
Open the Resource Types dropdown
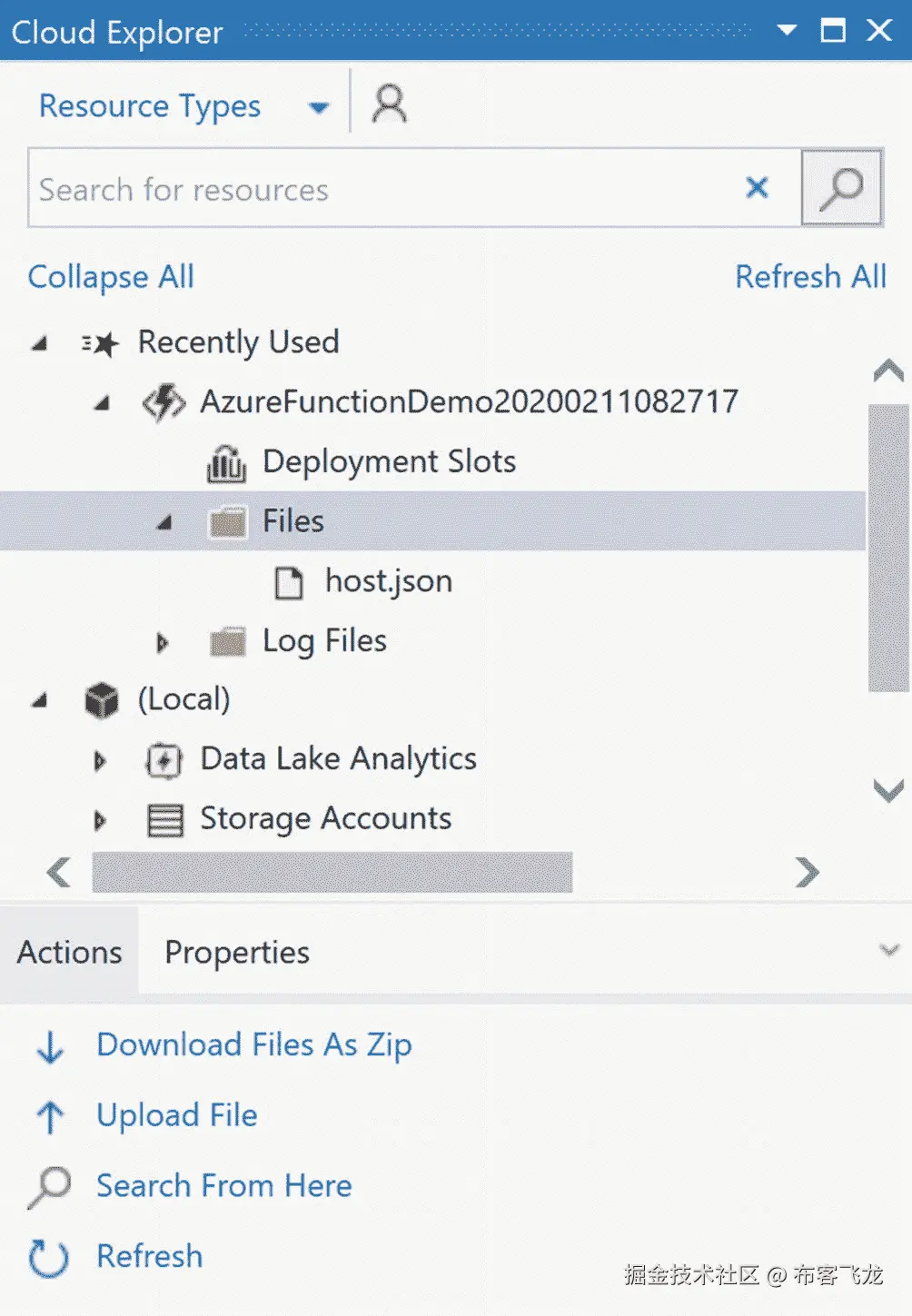pos(318,108)
